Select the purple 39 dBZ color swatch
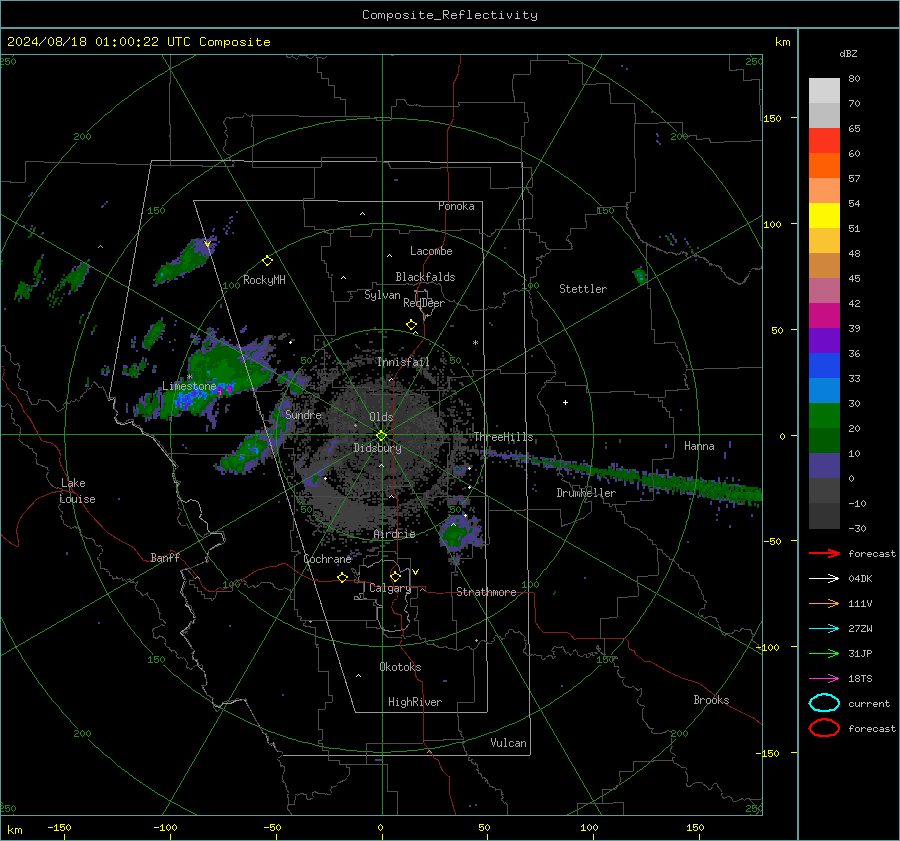 (824, 340)
